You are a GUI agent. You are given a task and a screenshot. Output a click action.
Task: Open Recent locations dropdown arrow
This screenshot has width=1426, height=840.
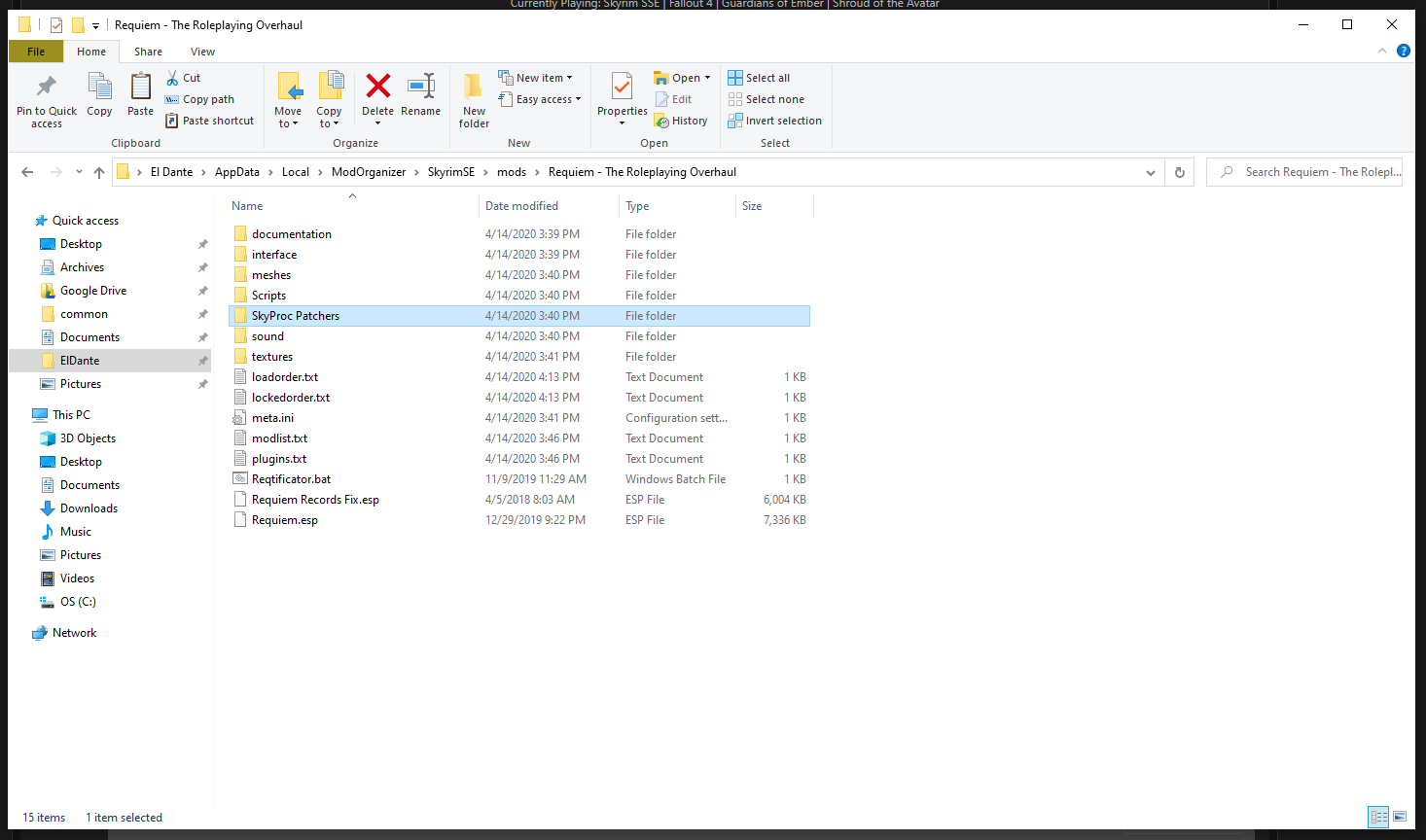coord(79,172)
